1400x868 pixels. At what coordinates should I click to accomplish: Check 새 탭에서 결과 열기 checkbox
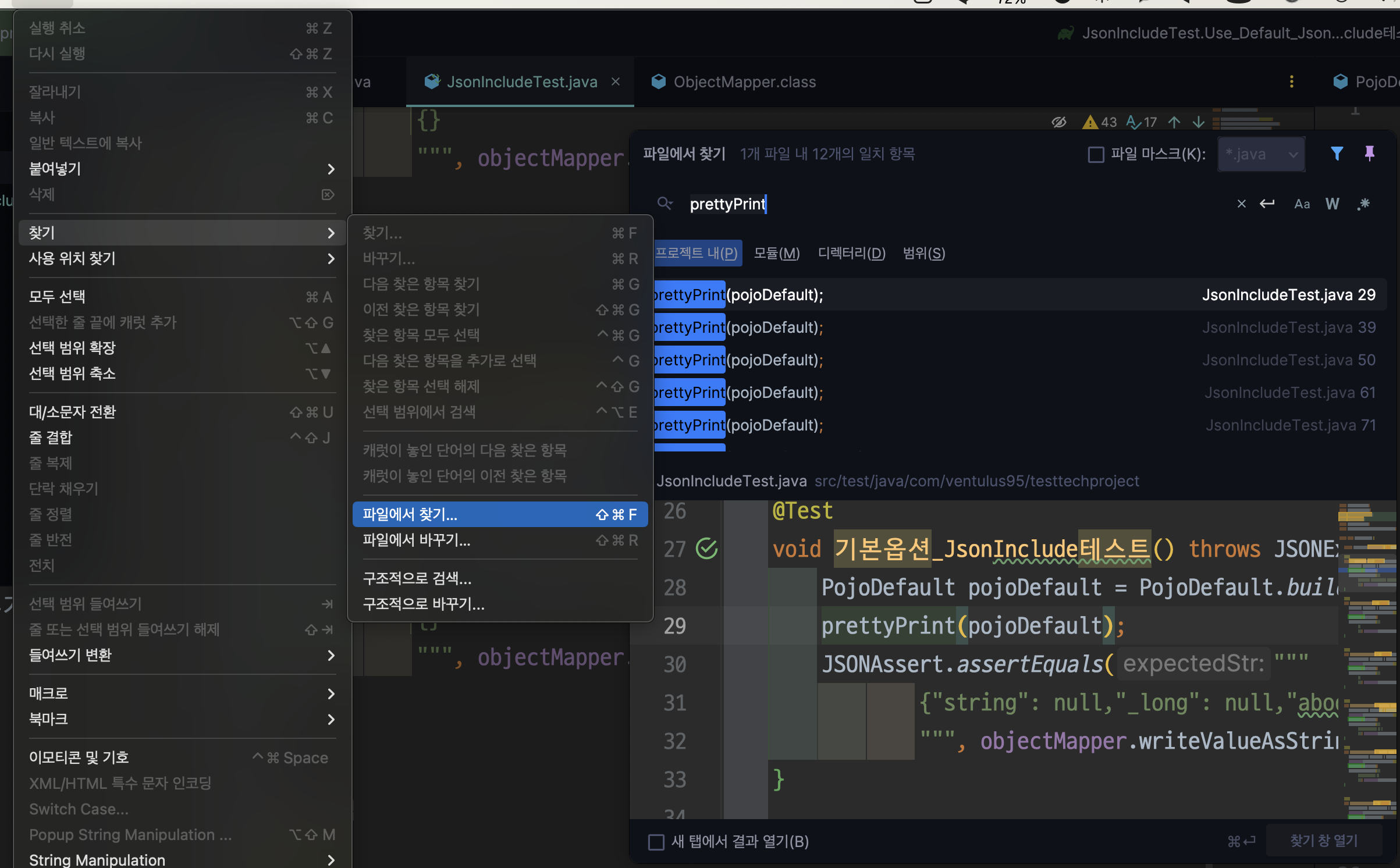pyautogui.click(x=656, y=842)
